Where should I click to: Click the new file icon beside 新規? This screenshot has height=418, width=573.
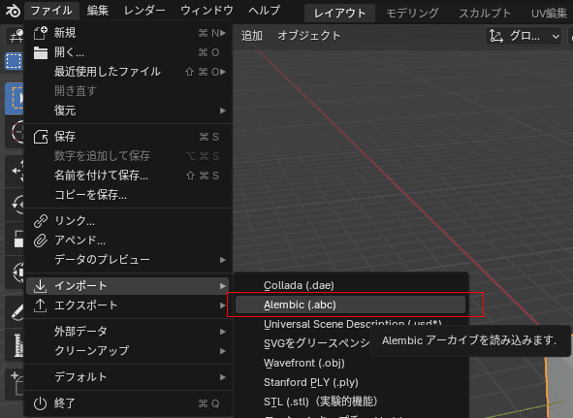coord(40,33)
